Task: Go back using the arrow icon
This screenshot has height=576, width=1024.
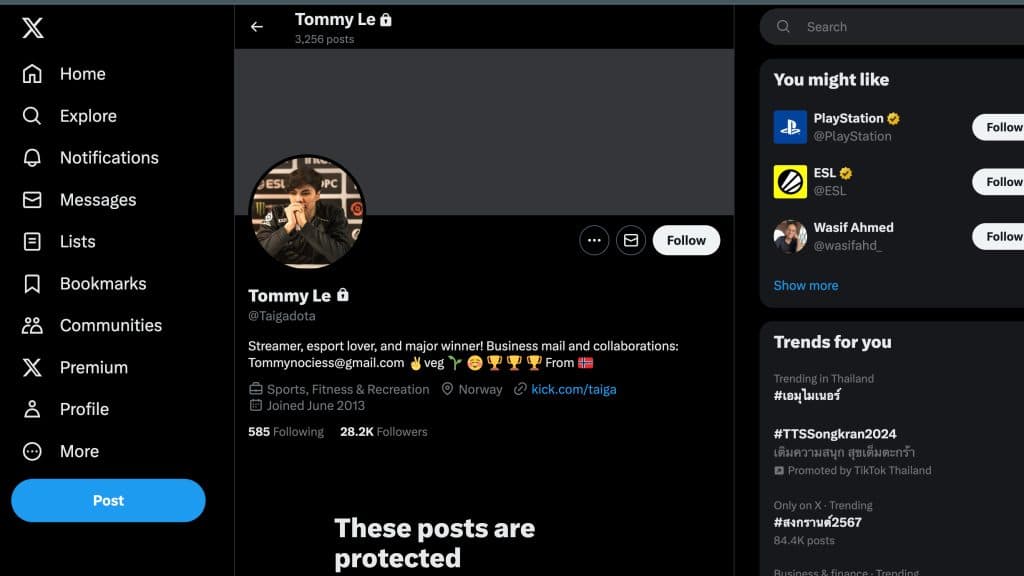Action: (257, 27)
